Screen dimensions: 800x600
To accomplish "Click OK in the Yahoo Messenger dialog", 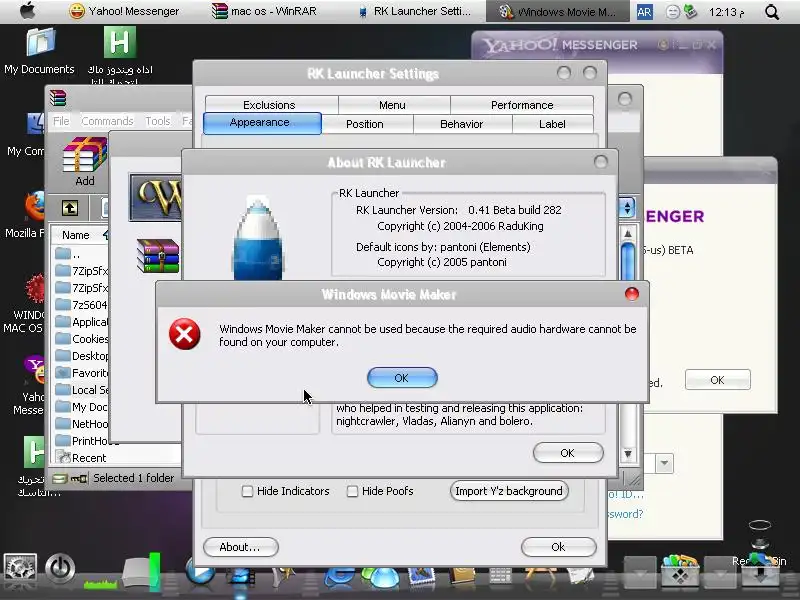I will click(717, 380).
